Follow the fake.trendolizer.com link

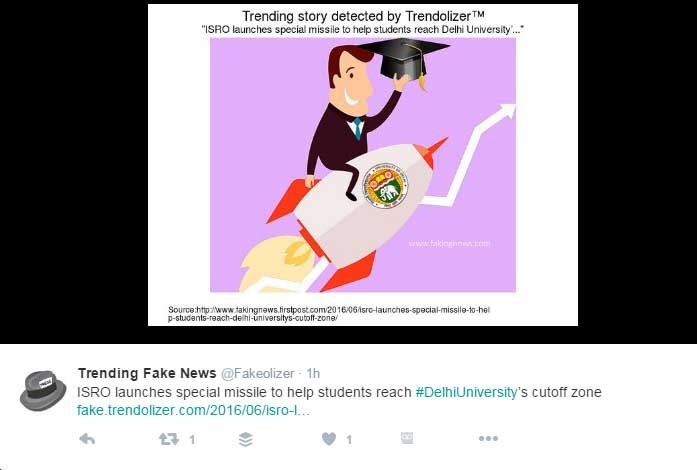(x=193, y=410)
